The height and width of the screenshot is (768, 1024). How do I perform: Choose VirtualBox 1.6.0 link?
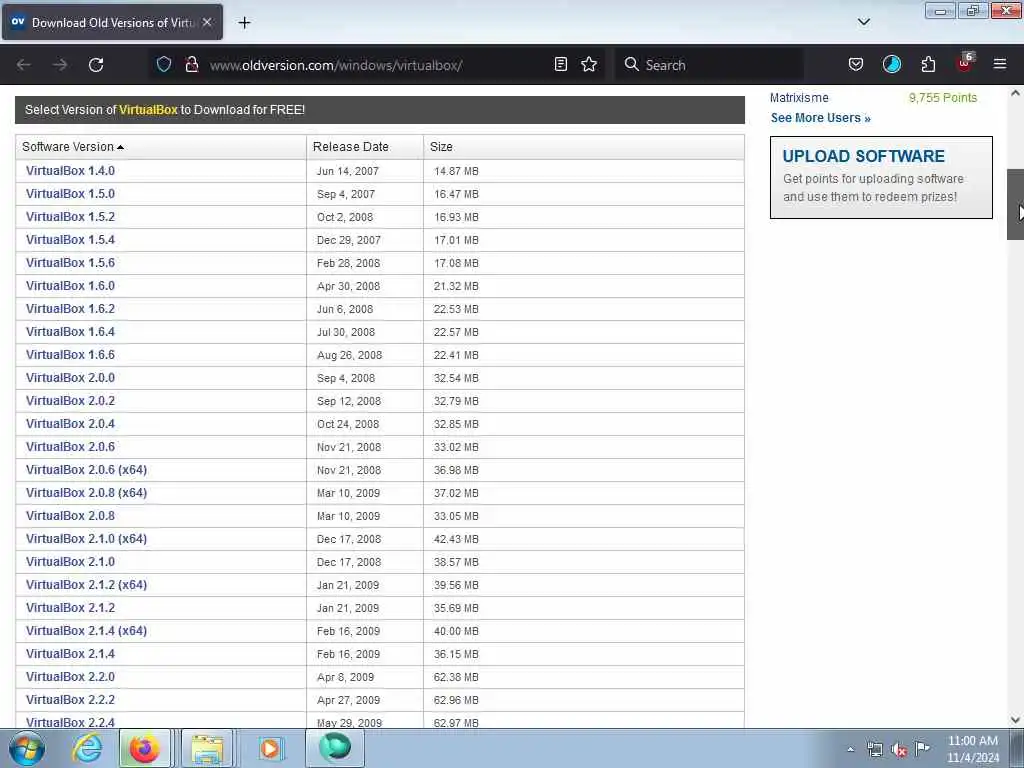(71, 286)
